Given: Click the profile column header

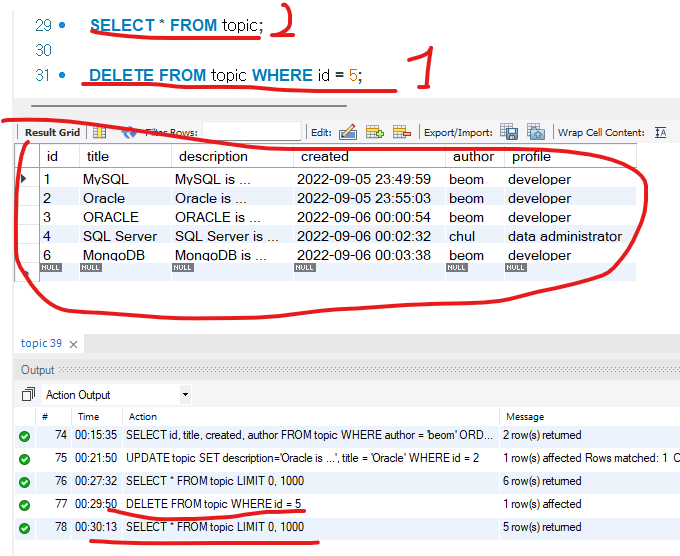Looking at the screenshot, I should [x=570, y=156].
